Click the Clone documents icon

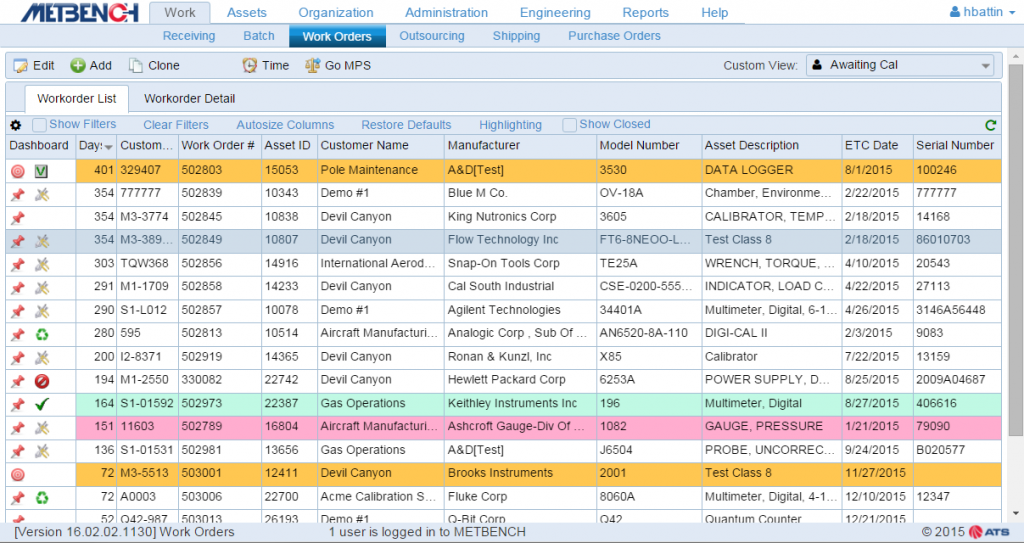pos(135,65)
